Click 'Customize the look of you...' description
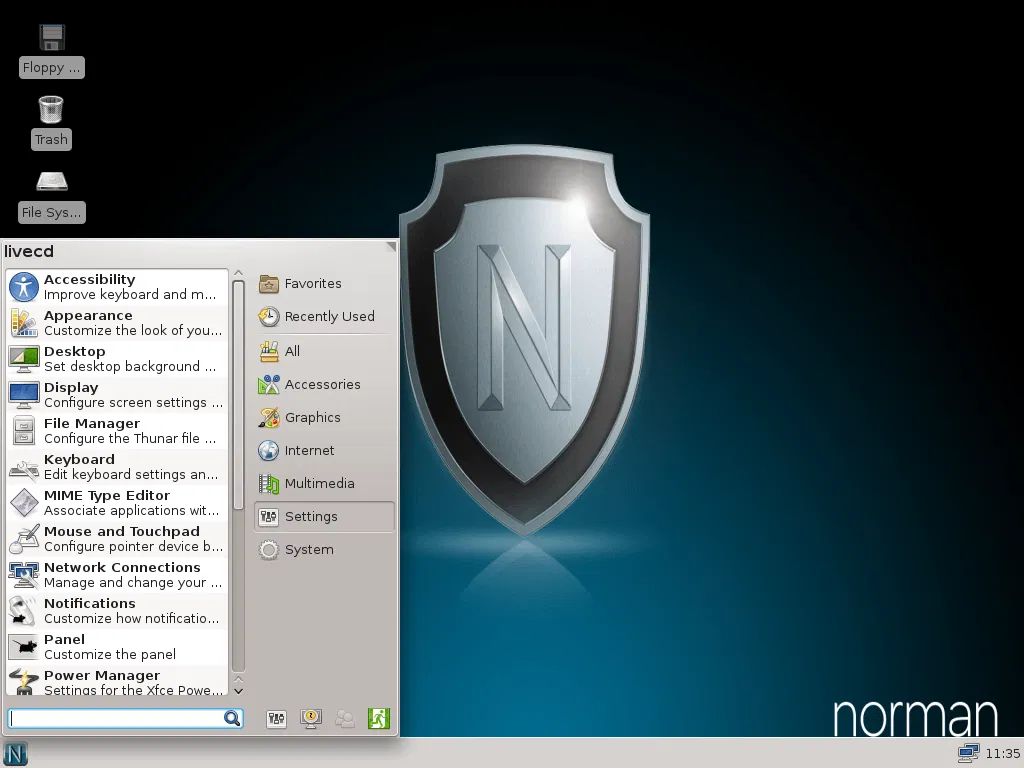The height and width of the screenshot is (768, 1024). tap(133, 330)
